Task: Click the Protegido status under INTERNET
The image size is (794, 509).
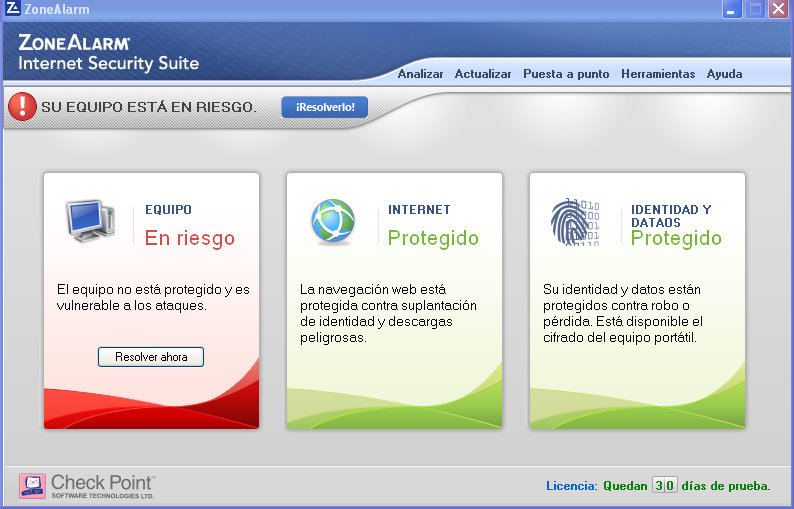Action: point(433,238)
